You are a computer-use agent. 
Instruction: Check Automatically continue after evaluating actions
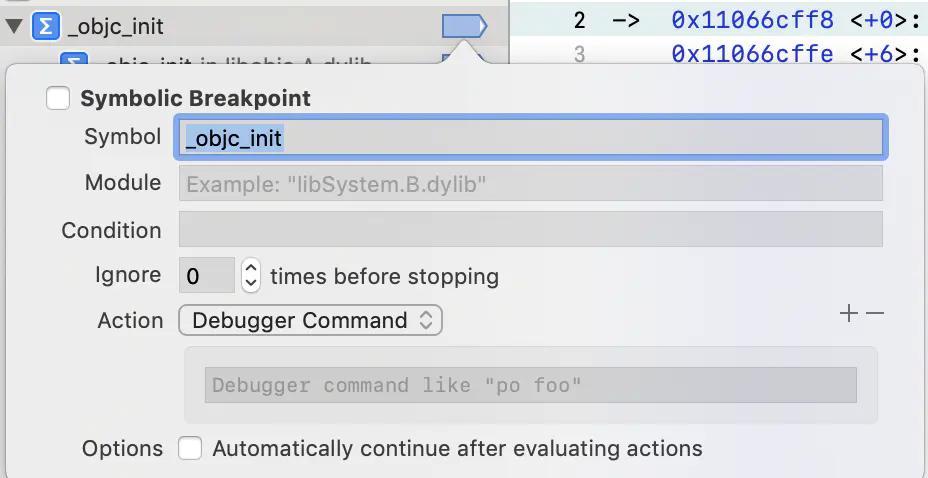click(190, 448)
